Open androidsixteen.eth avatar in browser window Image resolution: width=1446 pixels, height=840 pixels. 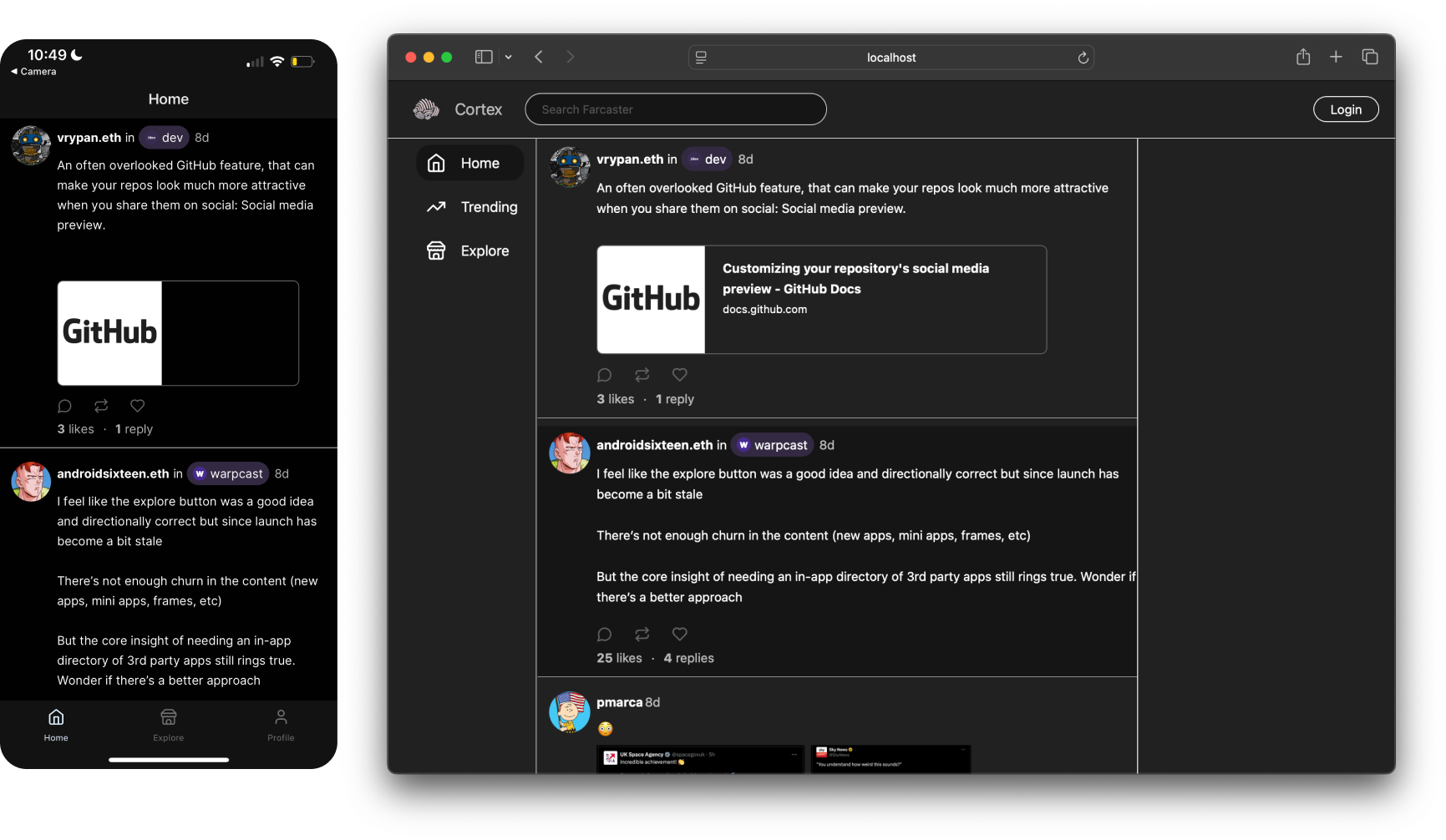(x=570, y=453)
